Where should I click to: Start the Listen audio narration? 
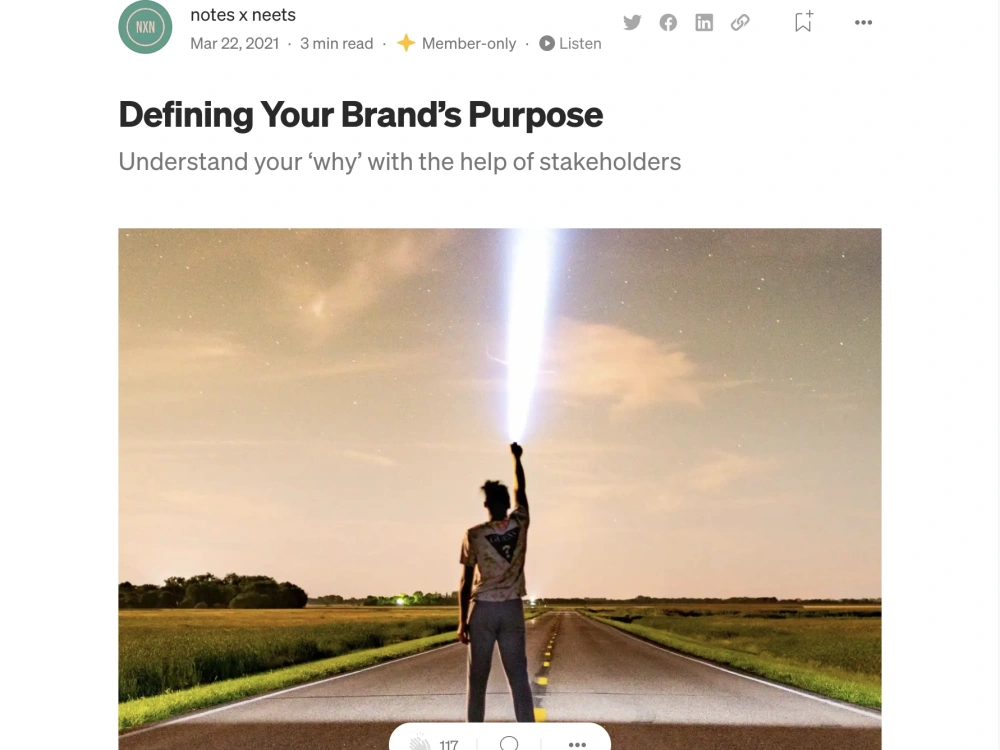(x=570, y=43)
